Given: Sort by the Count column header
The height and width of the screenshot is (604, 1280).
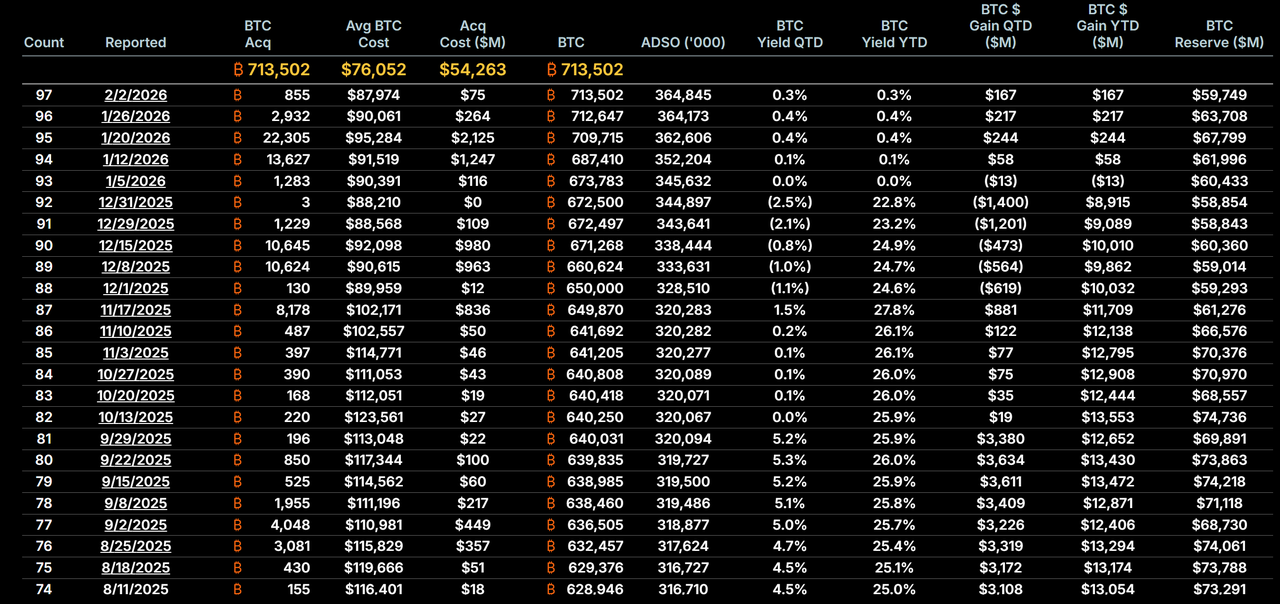Looking at the screenshot, I should 43,43.
